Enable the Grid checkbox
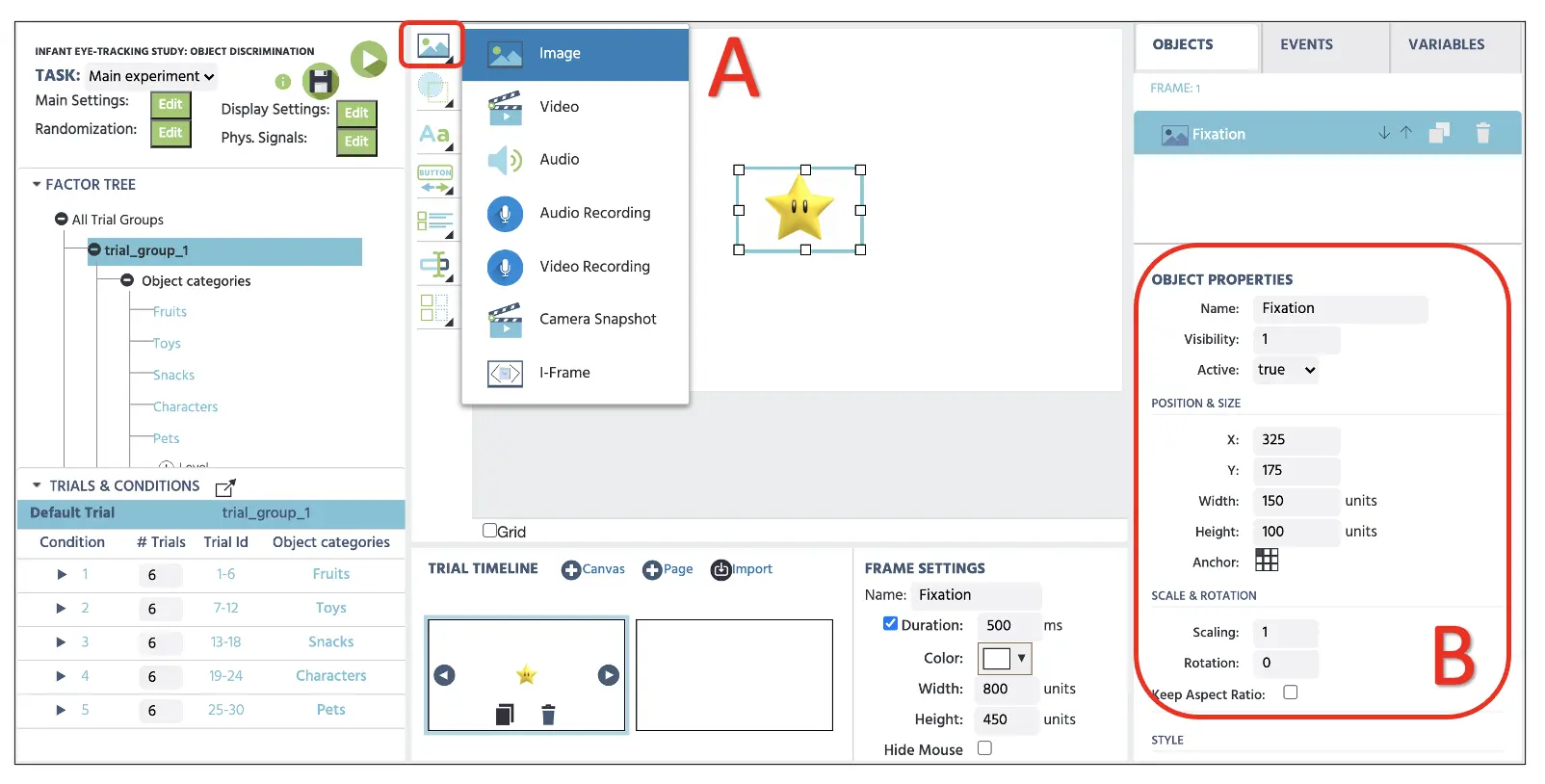The width and height of the screenshot is (1545, 784). (489, 531)
